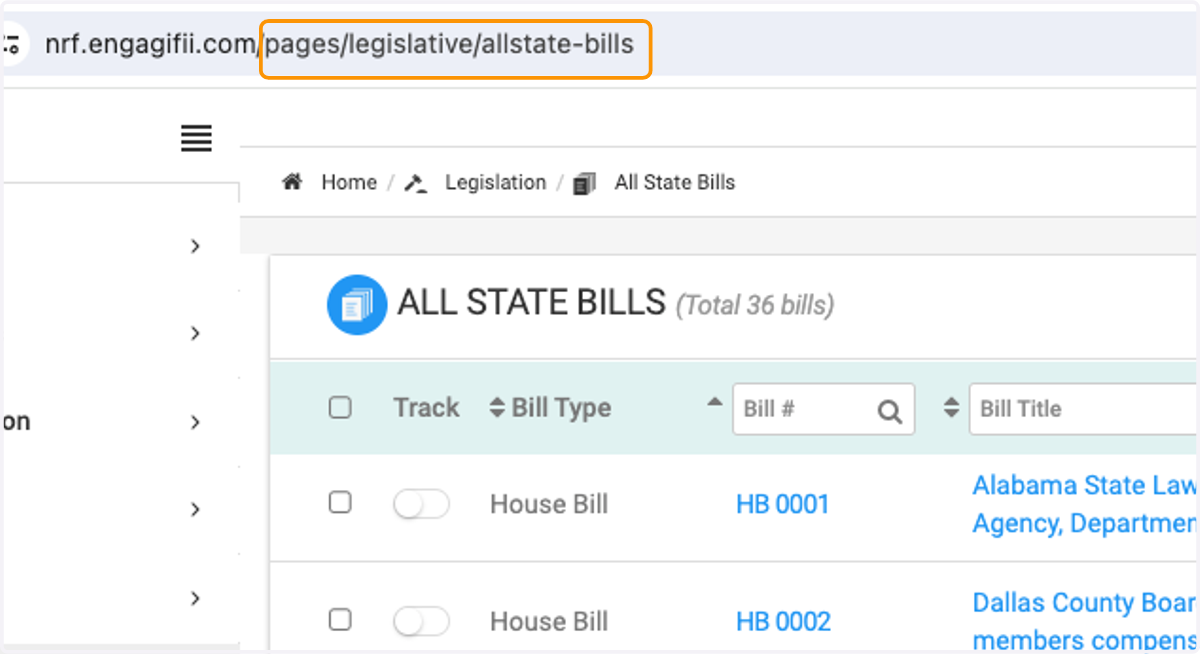Click the browser address bar URL

(339, 45)
